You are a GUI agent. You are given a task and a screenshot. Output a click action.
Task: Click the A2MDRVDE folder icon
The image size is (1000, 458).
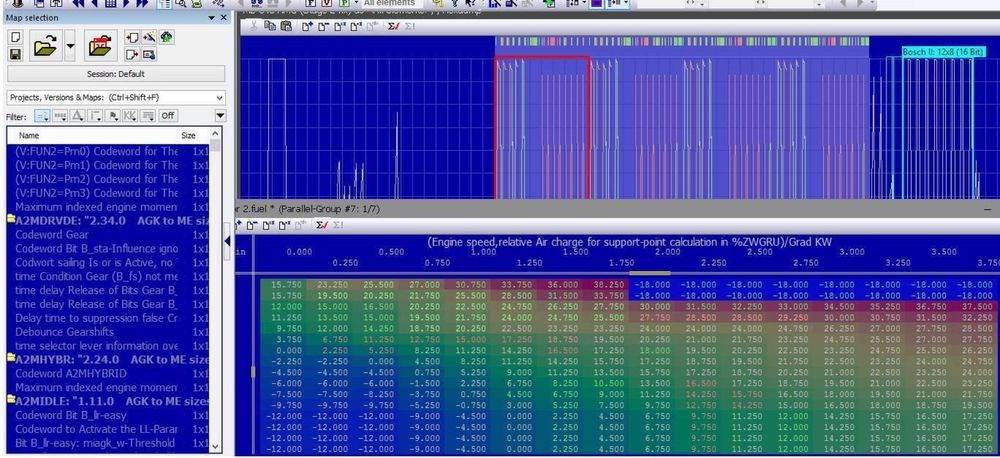pyautogui.click(x=11, y=221)
